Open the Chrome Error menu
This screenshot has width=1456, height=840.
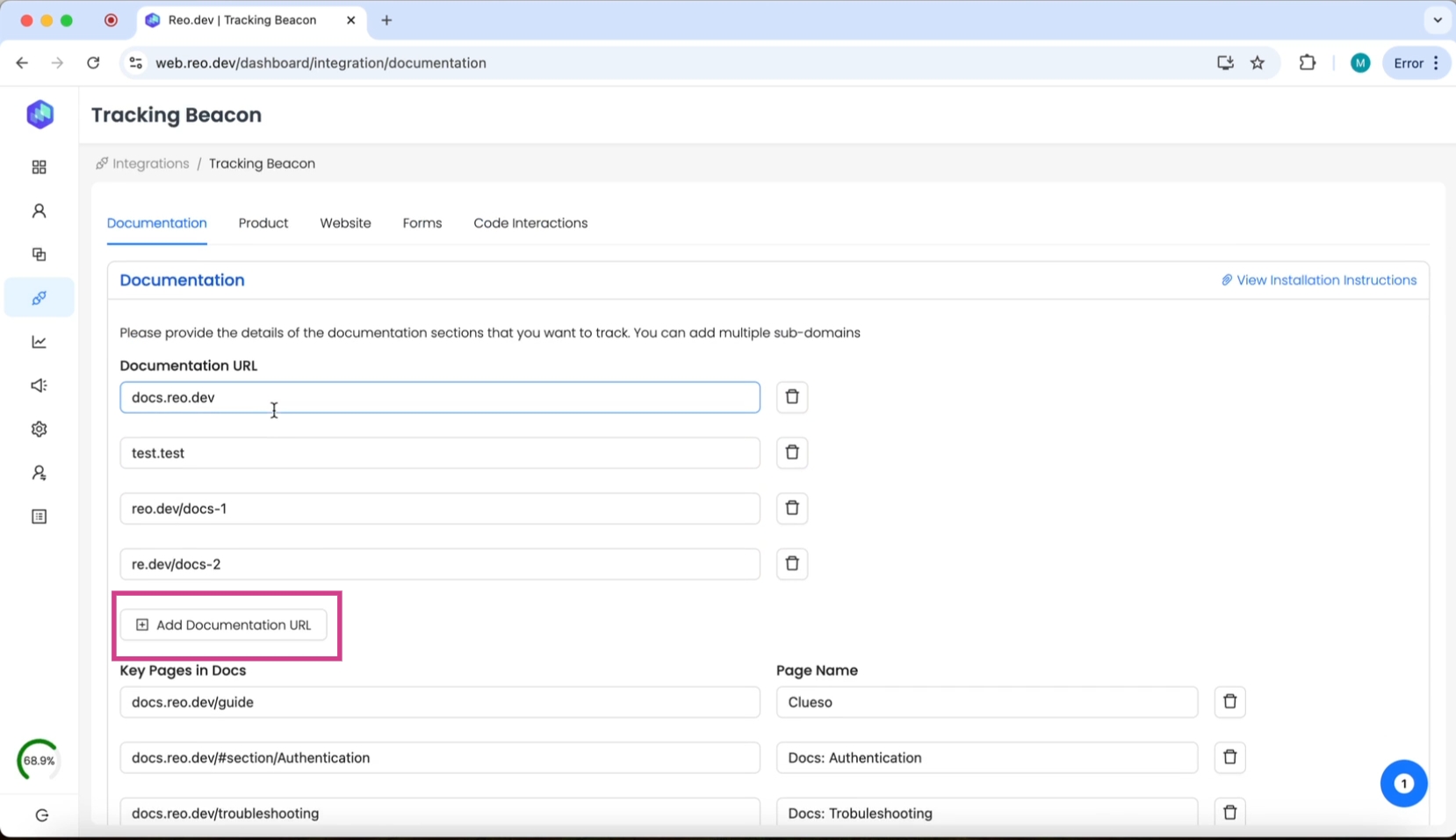coord(1416,62)
